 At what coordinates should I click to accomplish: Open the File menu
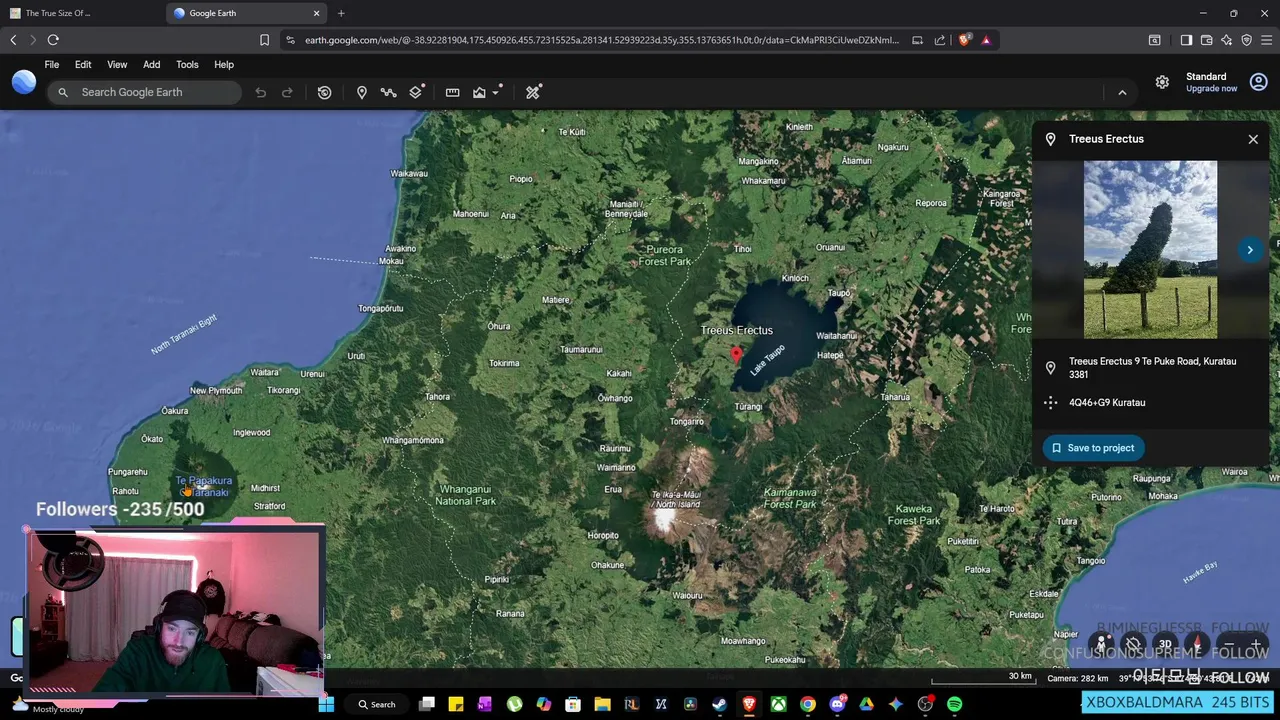pyautogui.click(x=51, y=64)
